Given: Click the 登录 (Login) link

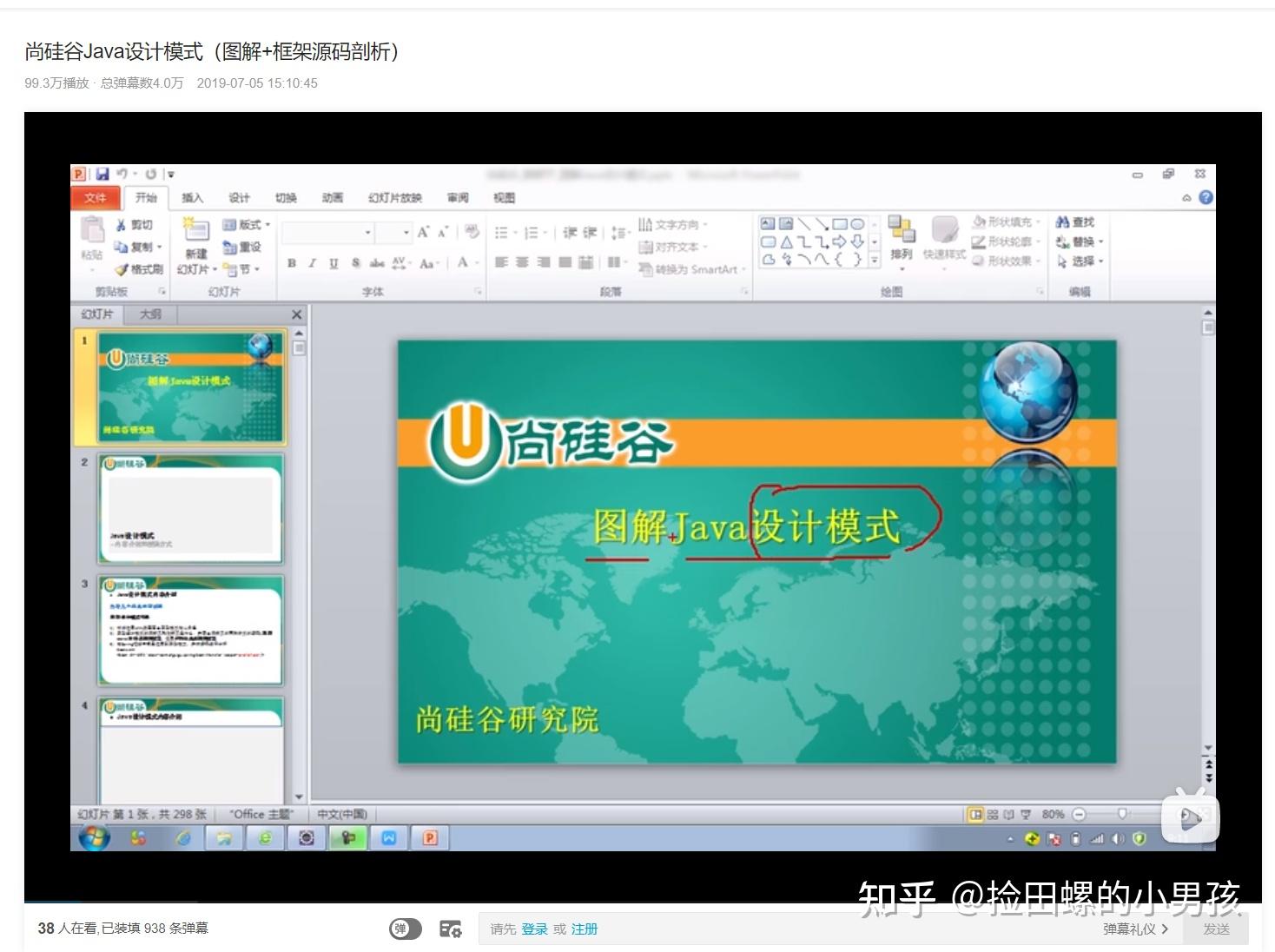Looking at the screenshot, I should pyautogui.click(x=536, y=929).
